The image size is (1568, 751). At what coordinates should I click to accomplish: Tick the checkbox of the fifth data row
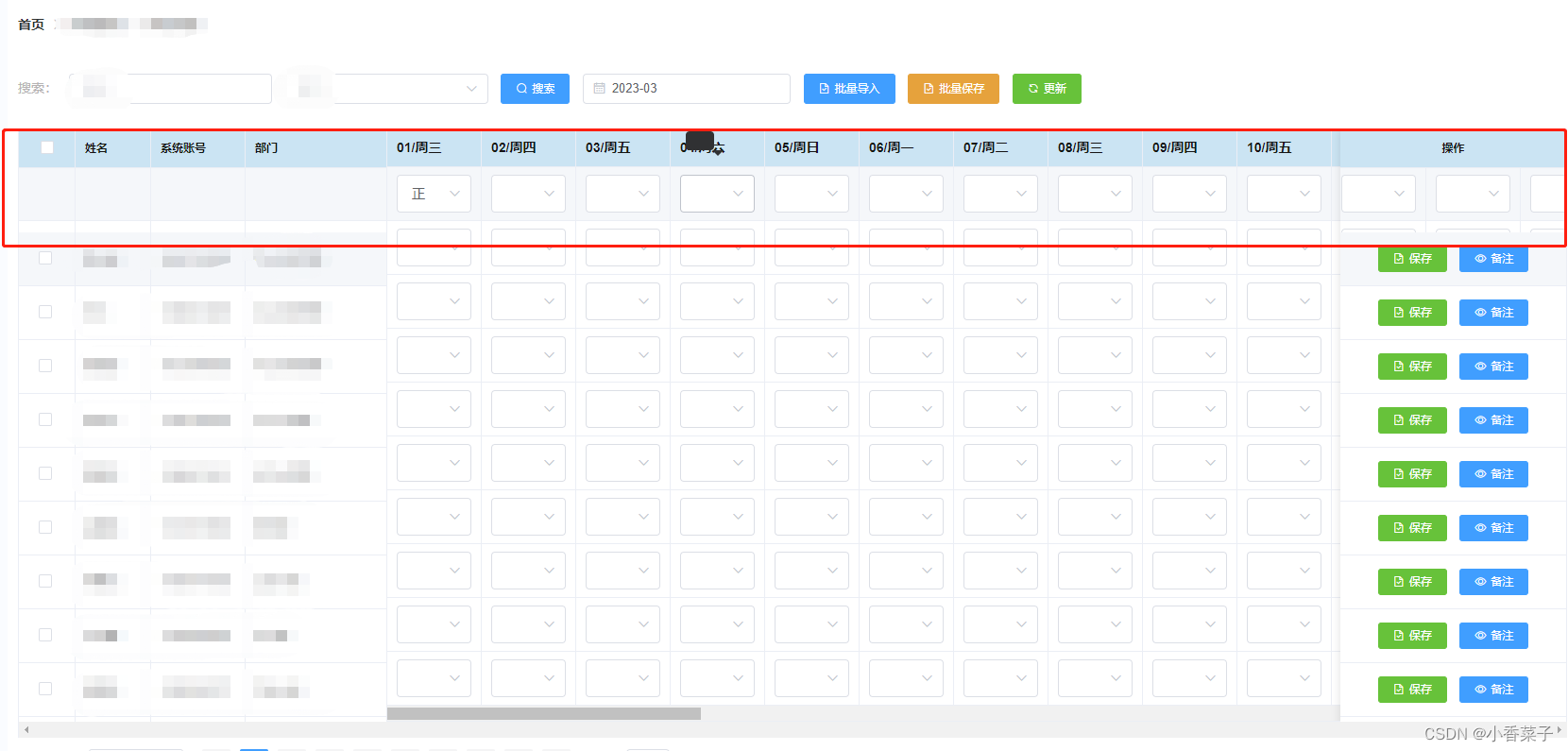(45, 473)
